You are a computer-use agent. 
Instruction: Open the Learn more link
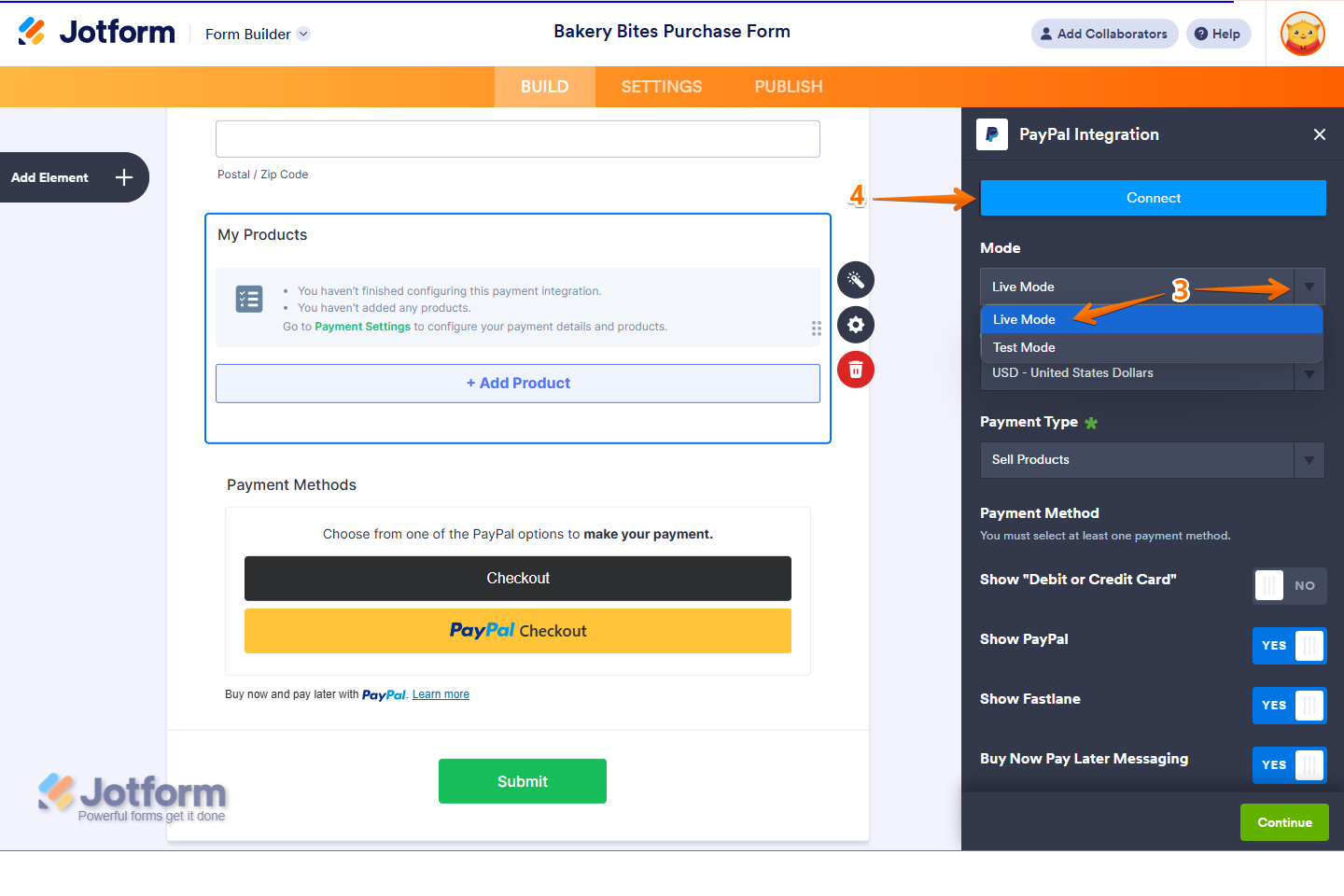tap(441, 694)
